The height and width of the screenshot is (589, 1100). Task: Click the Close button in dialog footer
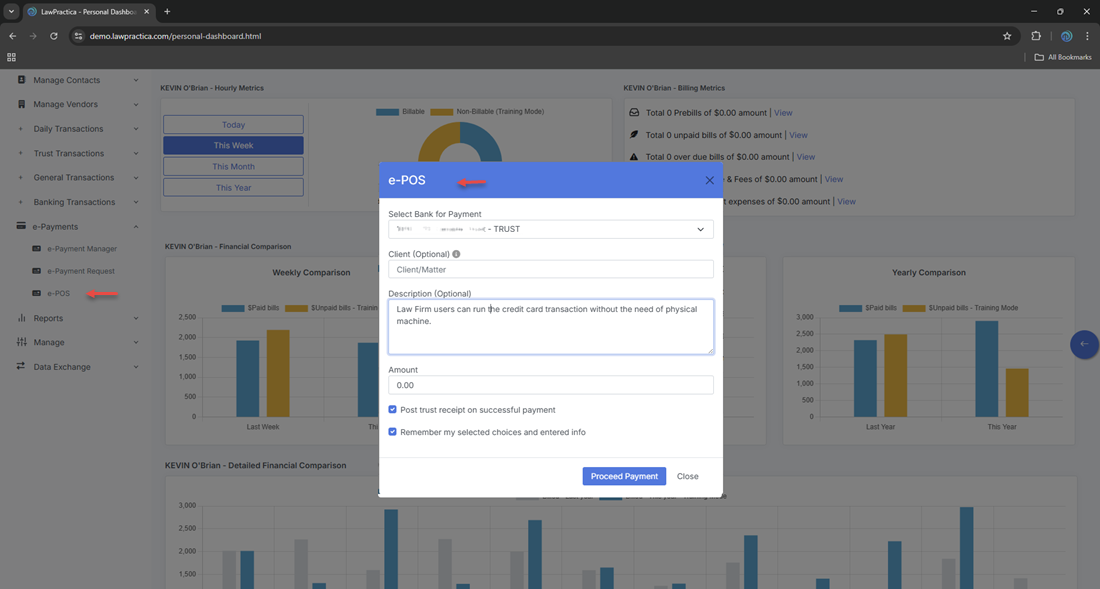coord(687,476)
